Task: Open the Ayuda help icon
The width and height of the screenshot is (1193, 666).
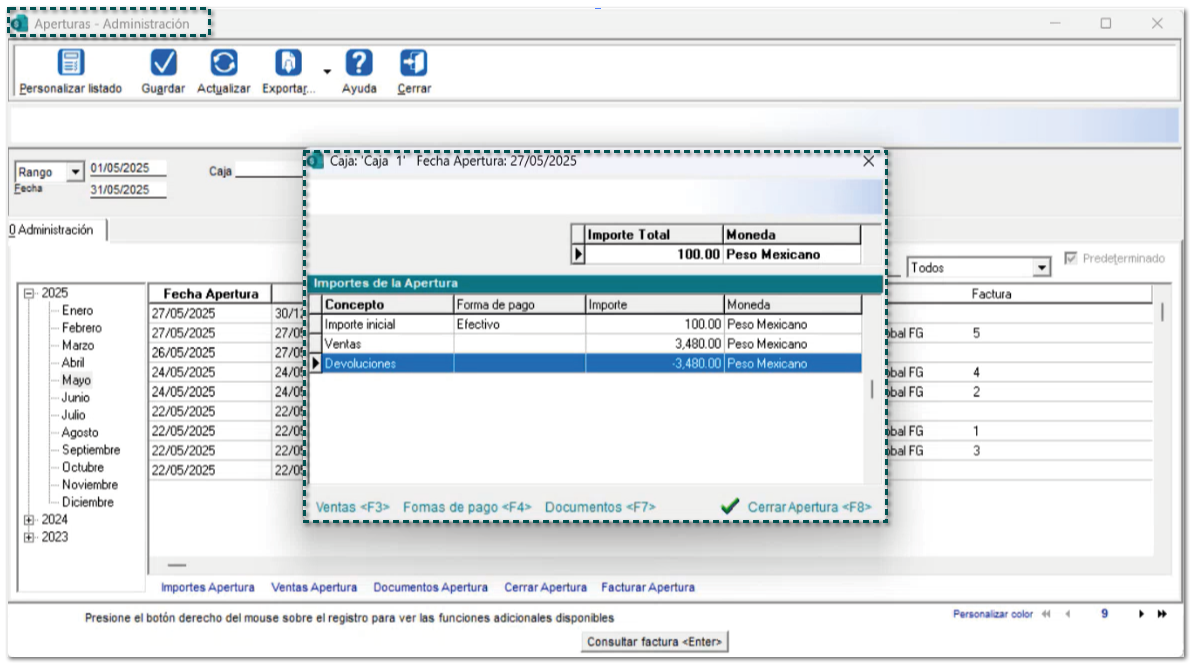Action: coord(359,63)
